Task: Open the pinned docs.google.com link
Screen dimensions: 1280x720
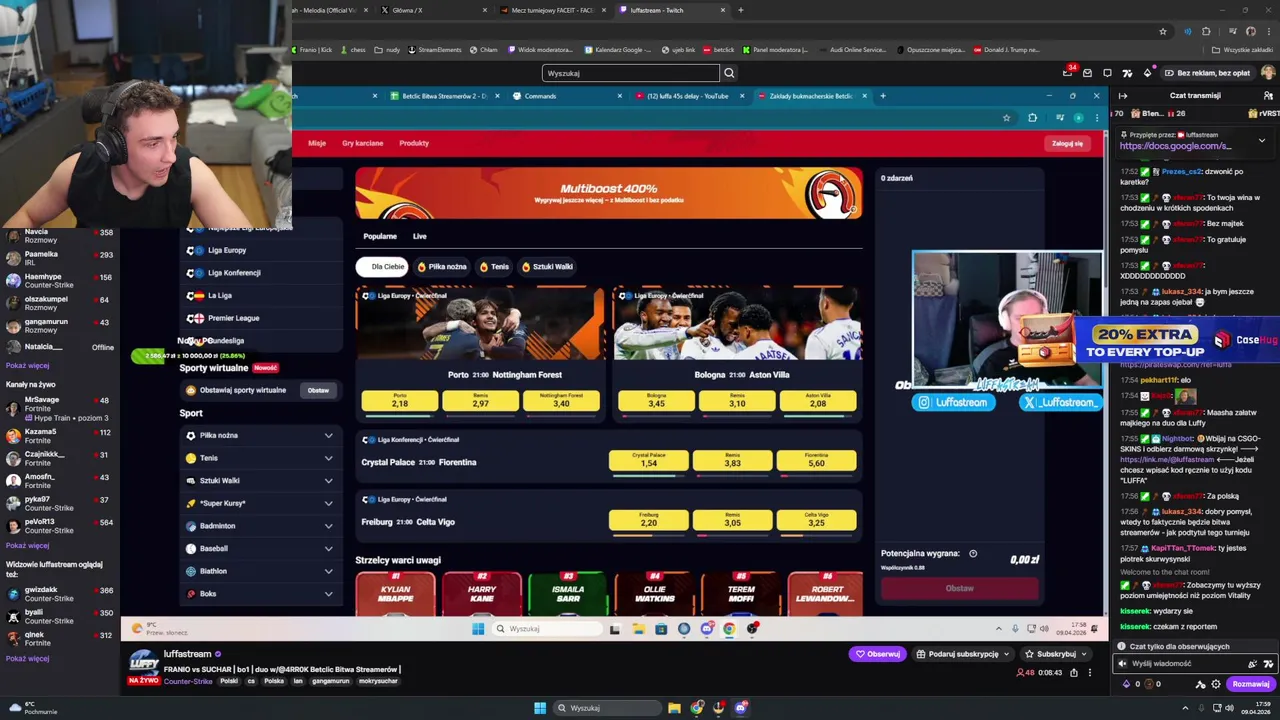Action: [1175, 146]
